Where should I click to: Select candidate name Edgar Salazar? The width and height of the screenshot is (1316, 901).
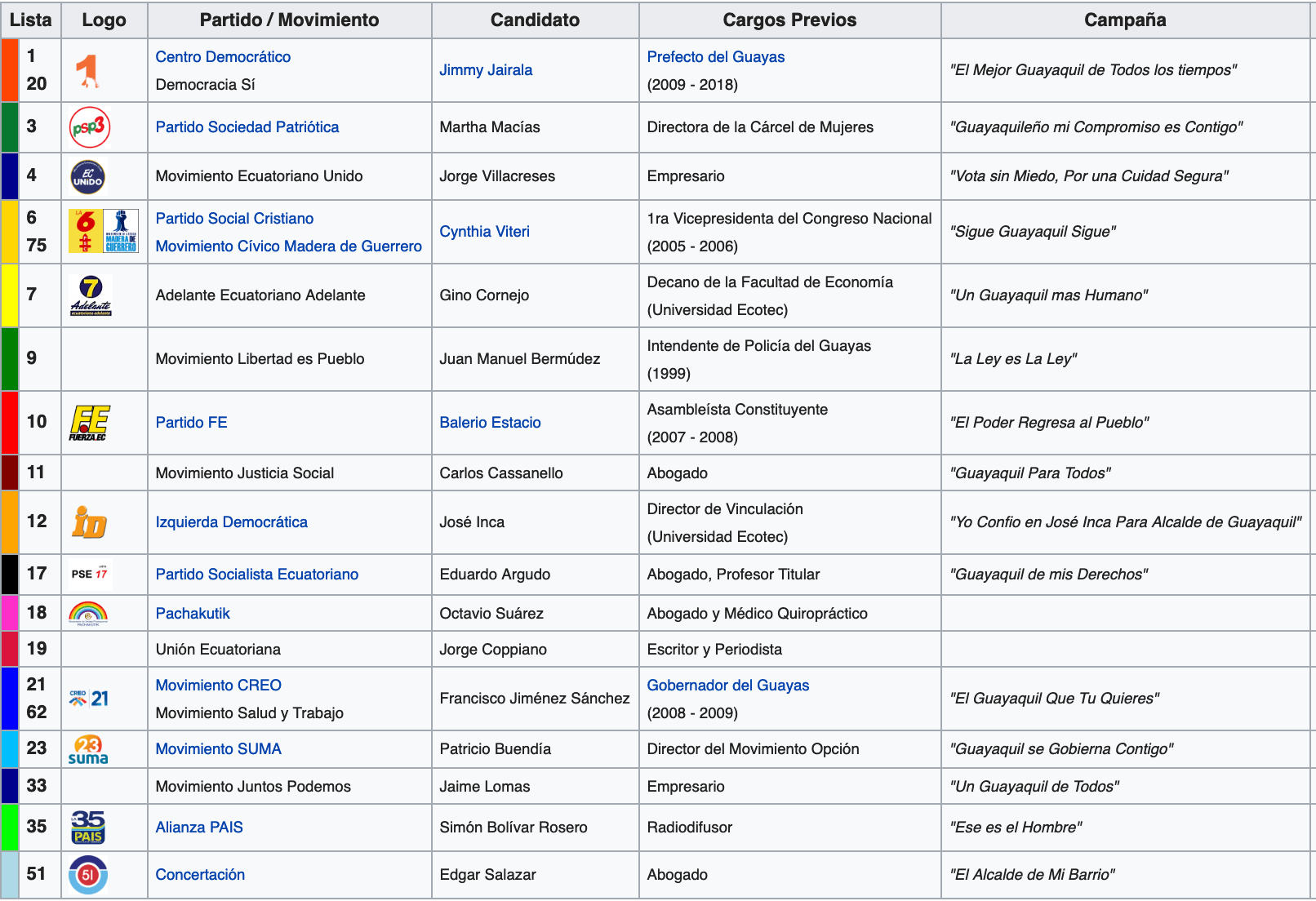(487, 875)
